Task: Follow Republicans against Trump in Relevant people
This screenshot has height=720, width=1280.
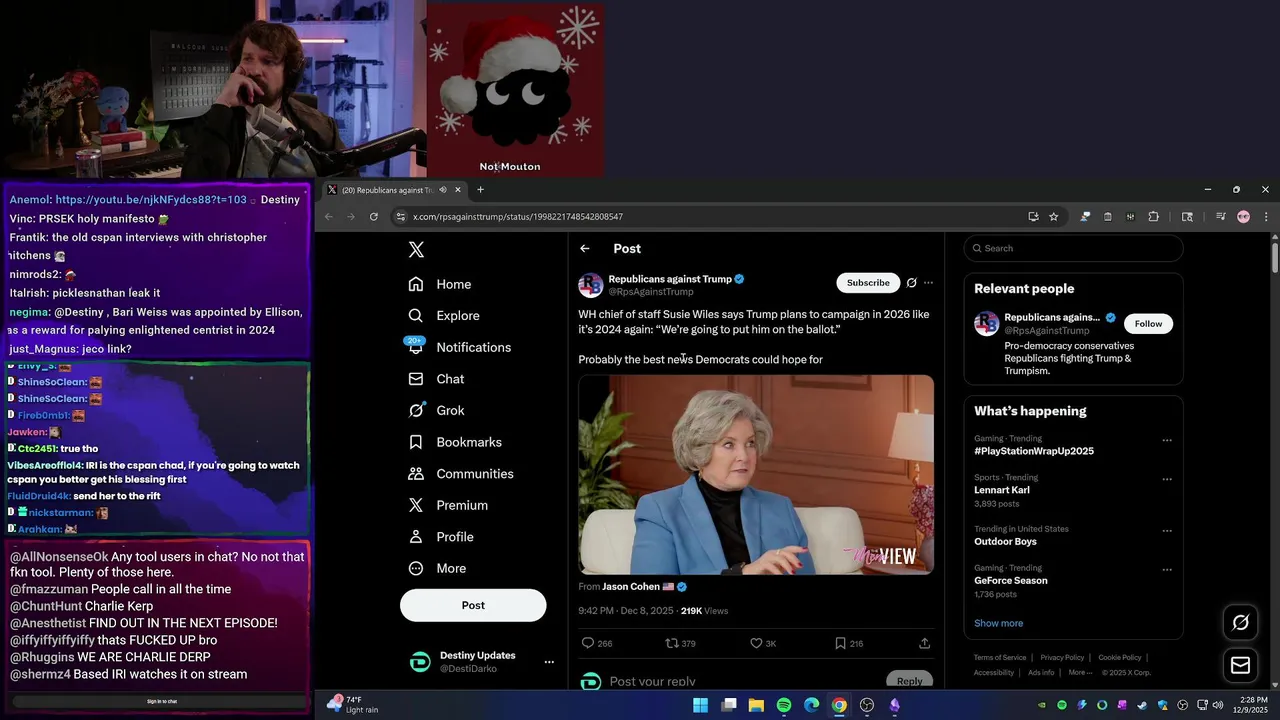Action: pyautogui.click(x=1148, y=324)
